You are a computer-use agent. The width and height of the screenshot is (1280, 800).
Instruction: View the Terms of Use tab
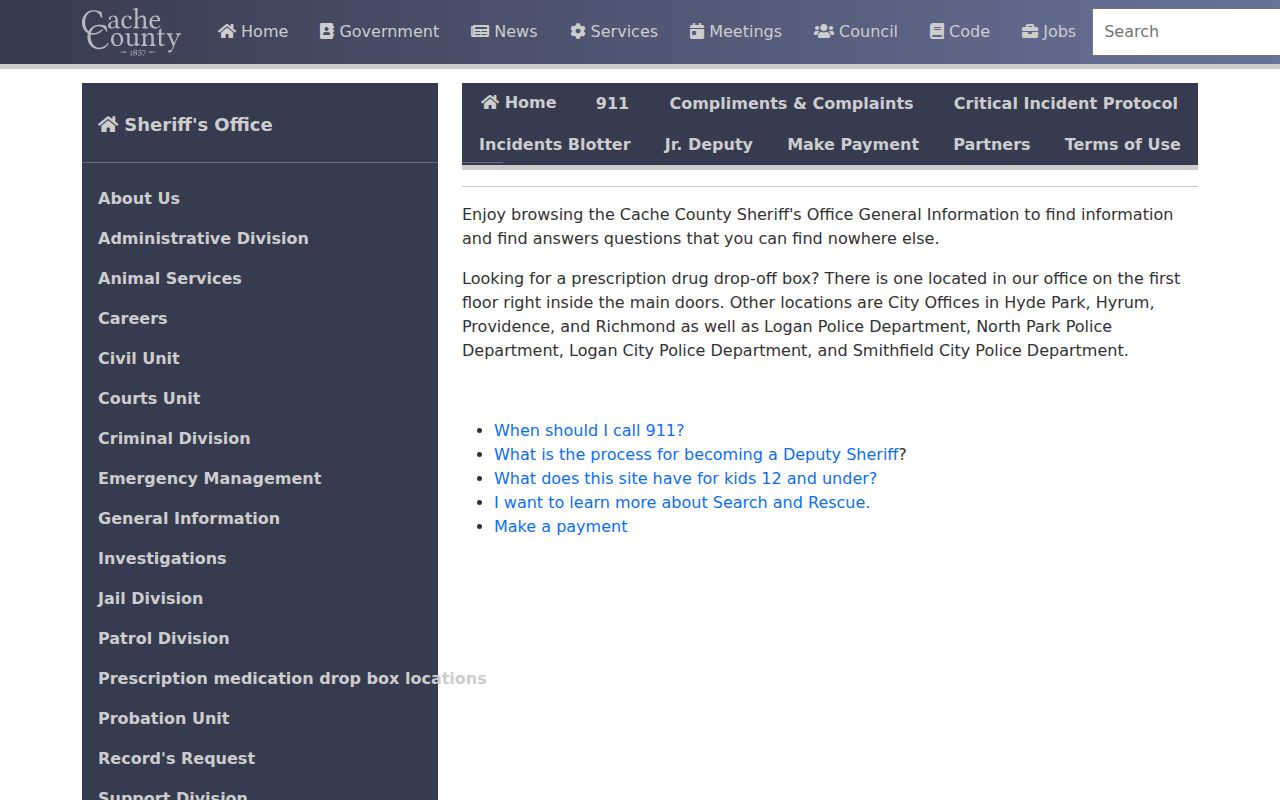[x=1123, y=144]
